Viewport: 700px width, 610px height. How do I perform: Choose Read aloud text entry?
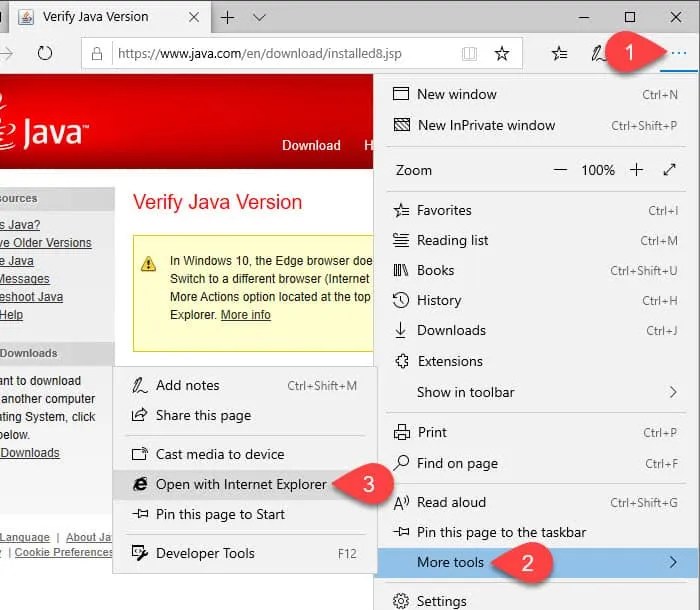451,502
